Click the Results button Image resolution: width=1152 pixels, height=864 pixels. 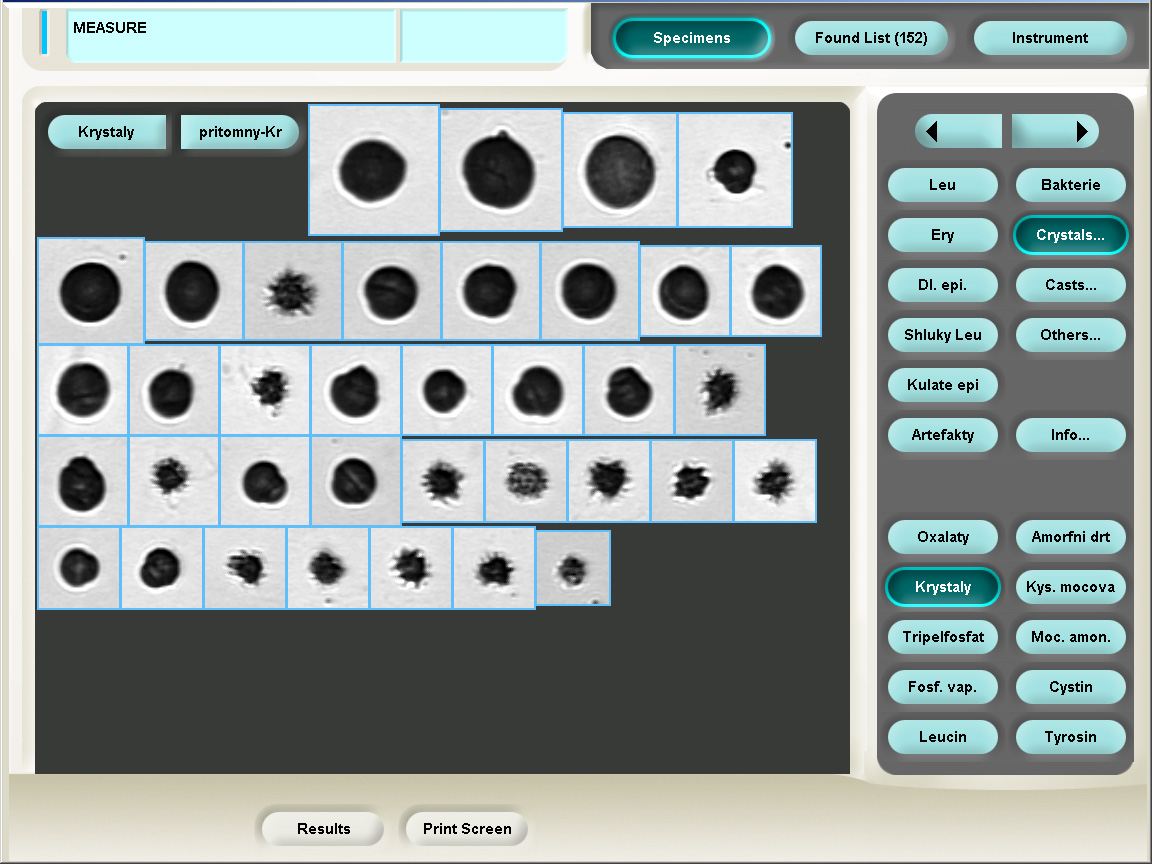click(323, 829)
